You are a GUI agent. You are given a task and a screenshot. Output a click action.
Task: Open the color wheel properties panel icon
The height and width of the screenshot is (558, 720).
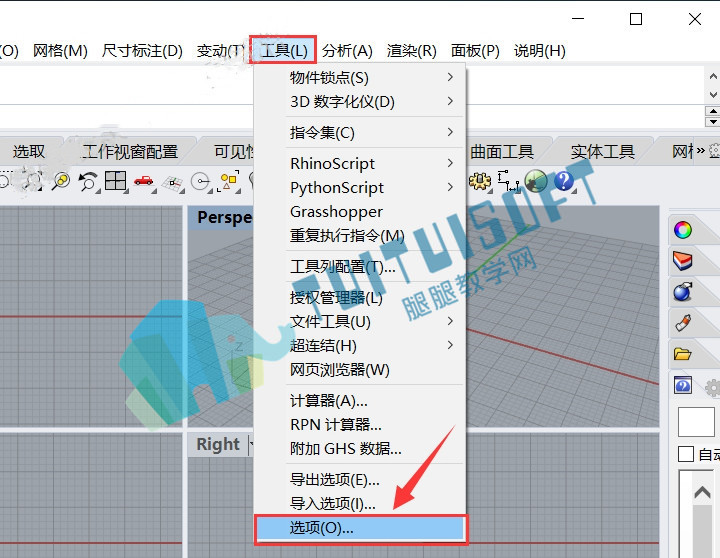click(682, 230)
